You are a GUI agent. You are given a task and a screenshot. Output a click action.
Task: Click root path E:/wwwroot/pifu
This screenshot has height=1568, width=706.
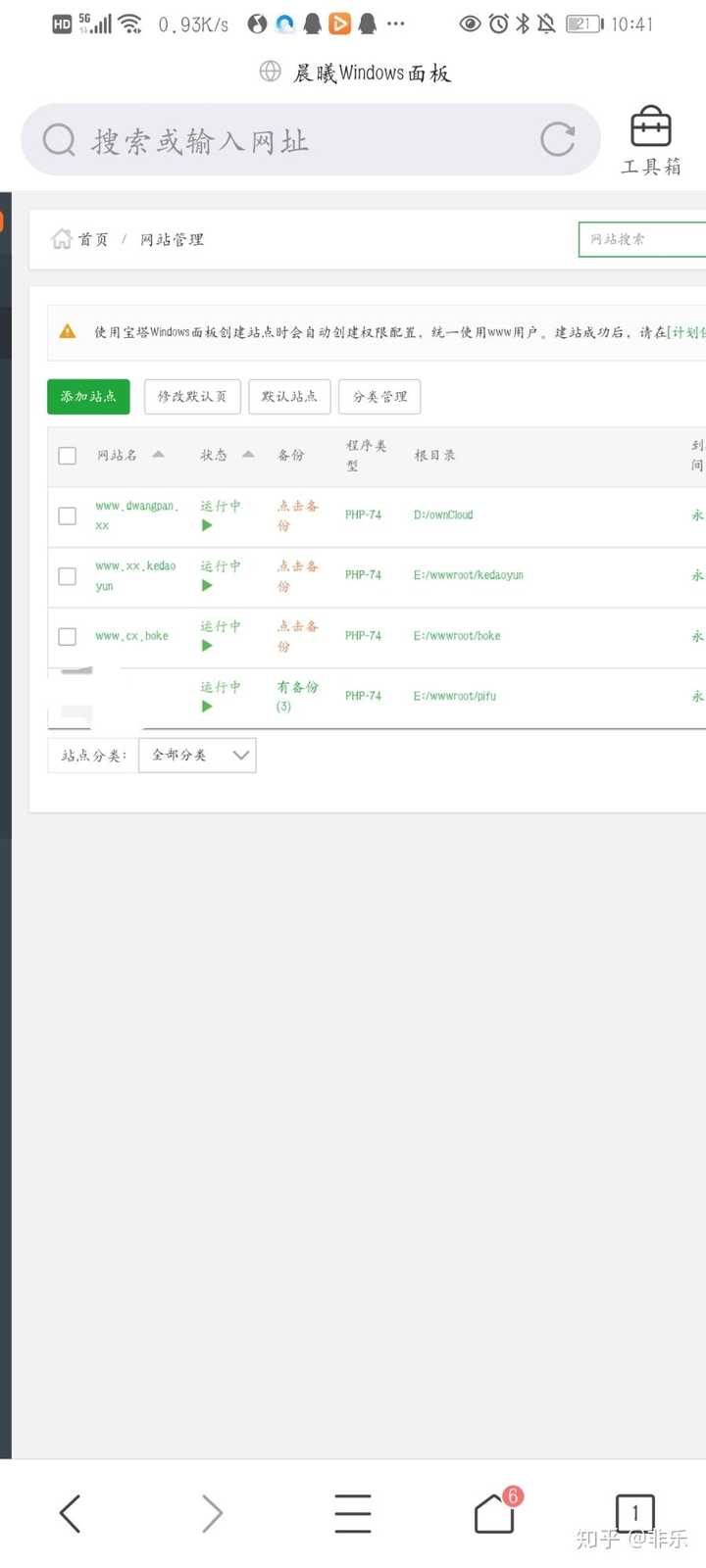pyautogui.click(x=455, y=696)
